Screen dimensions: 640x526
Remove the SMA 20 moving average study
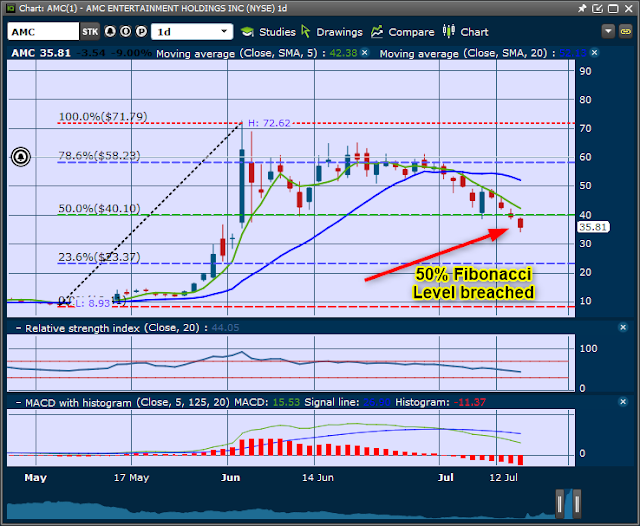click(595, 53)
